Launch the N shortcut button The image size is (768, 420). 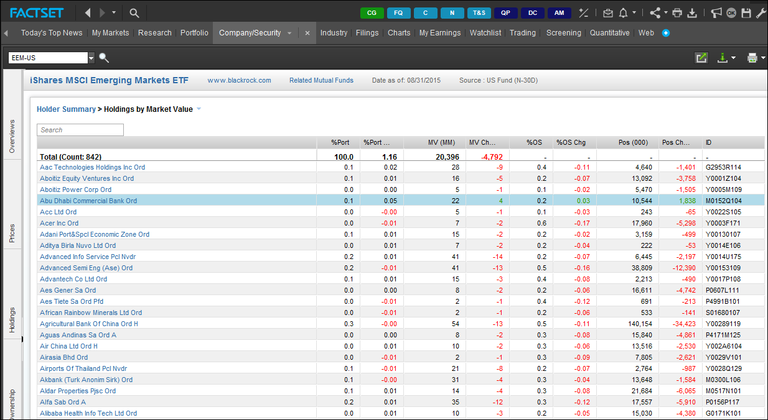452,13
